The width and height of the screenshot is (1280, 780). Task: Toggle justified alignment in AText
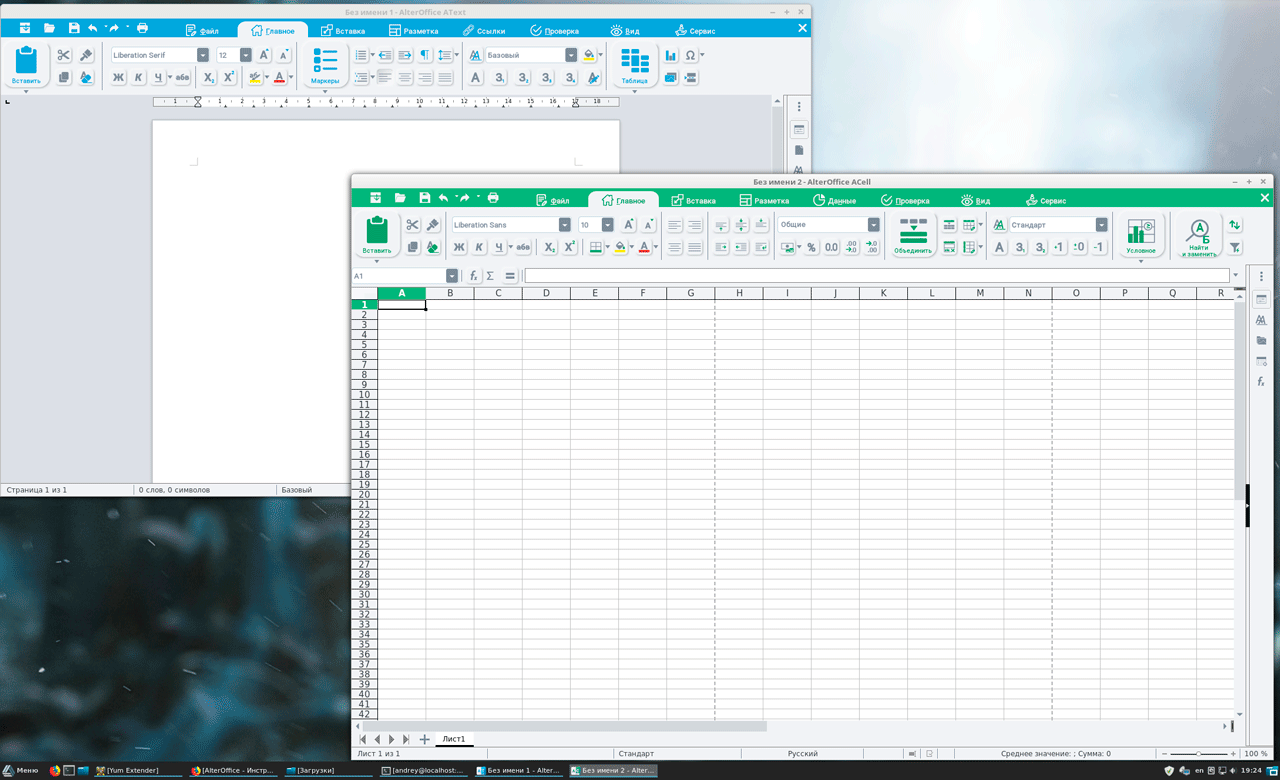(x=445, y=77)
